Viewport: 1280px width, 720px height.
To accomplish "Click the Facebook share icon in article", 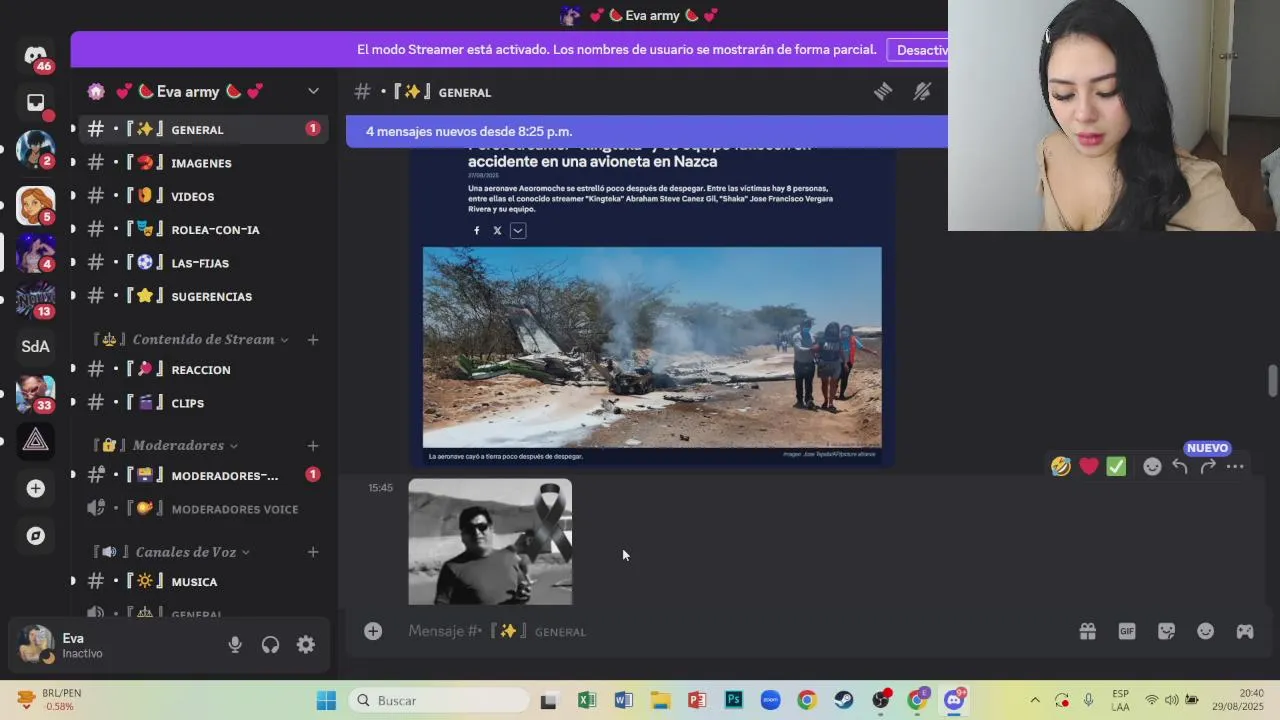I will click(476, 230).
